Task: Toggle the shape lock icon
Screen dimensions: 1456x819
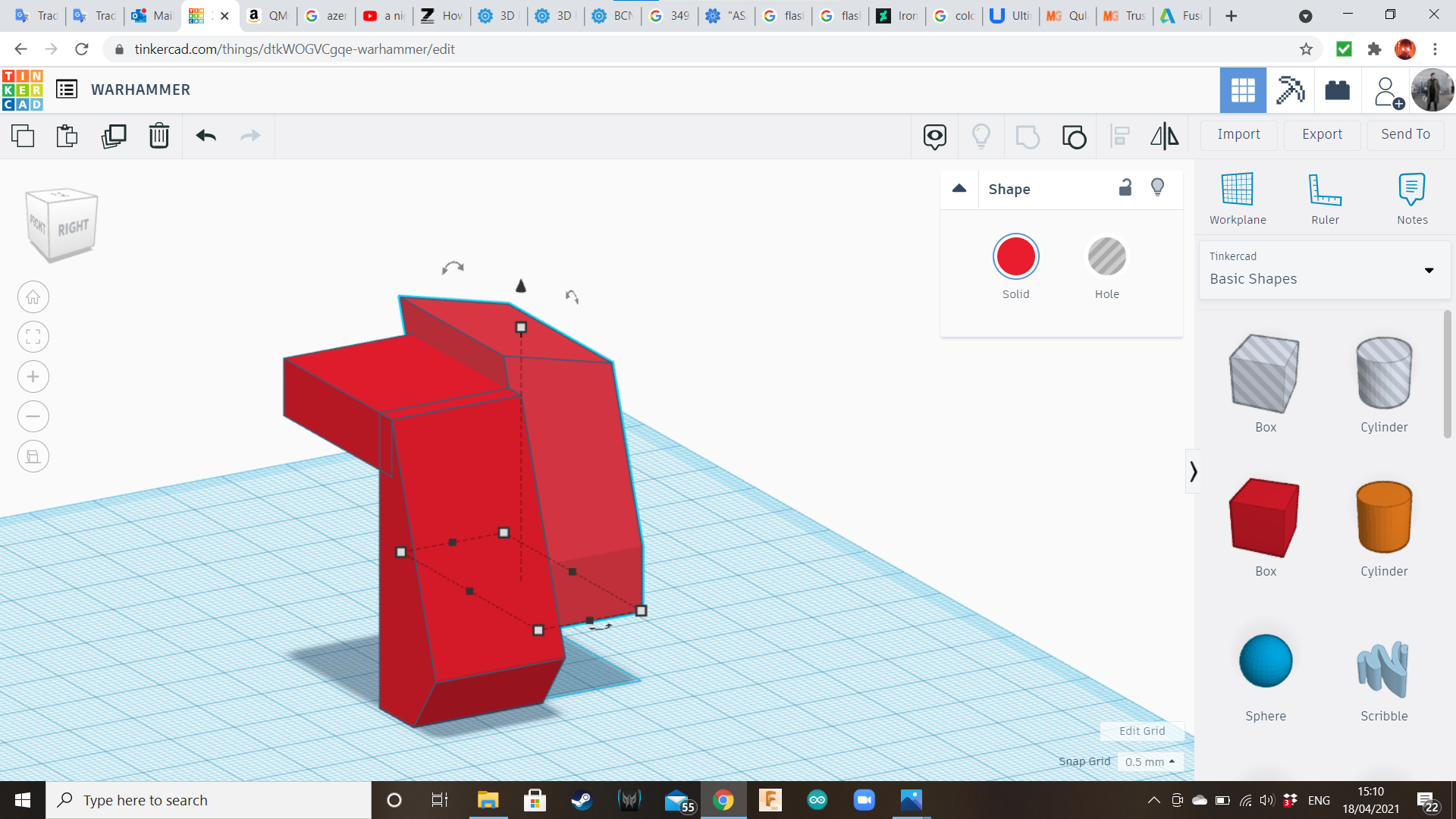Action: pos(1125,188)
